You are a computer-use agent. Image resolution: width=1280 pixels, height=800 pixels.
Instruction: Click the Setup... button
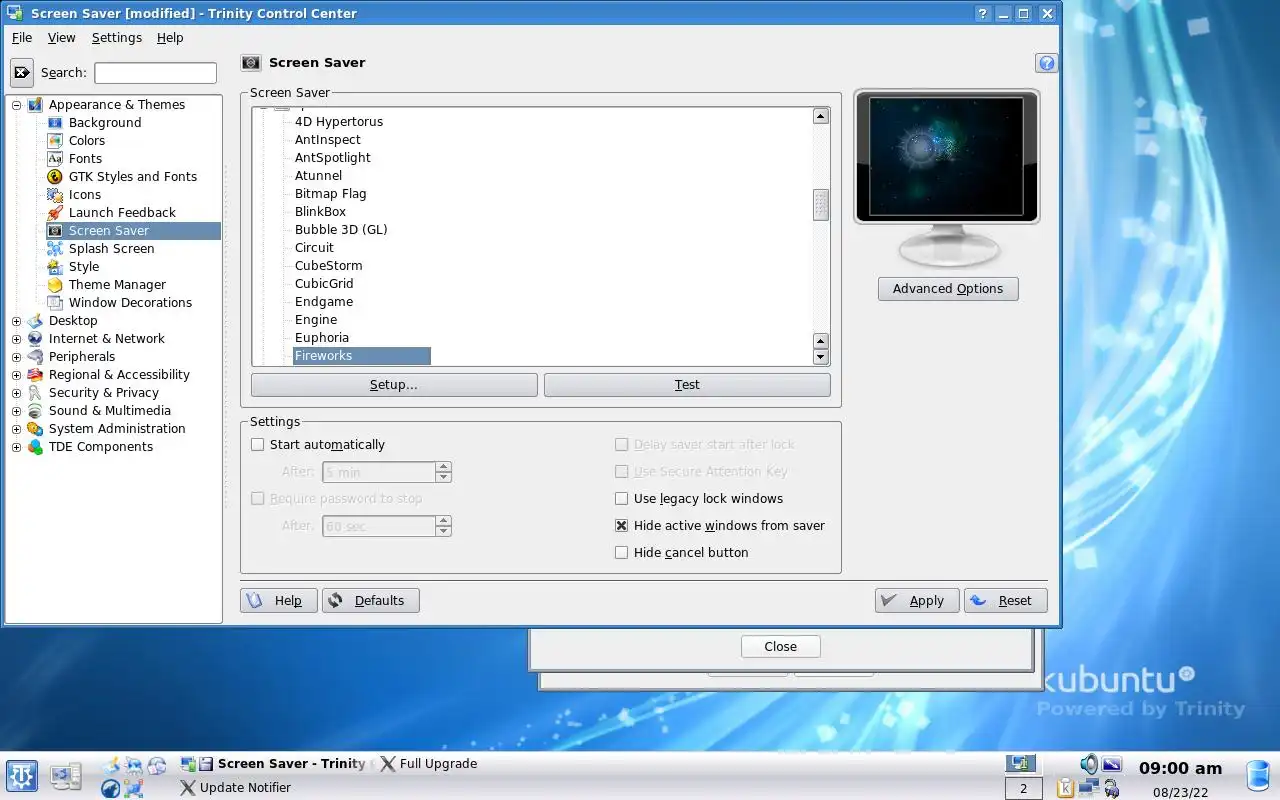(394, 385)
